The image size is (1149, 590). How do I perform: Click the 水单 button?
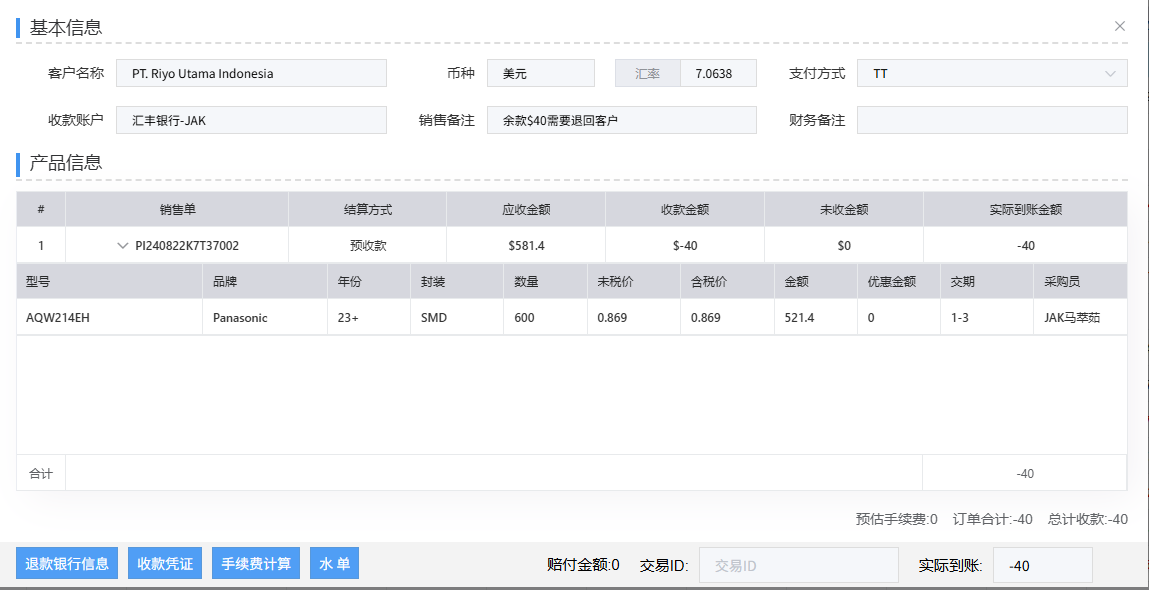(x=334, y=563)
